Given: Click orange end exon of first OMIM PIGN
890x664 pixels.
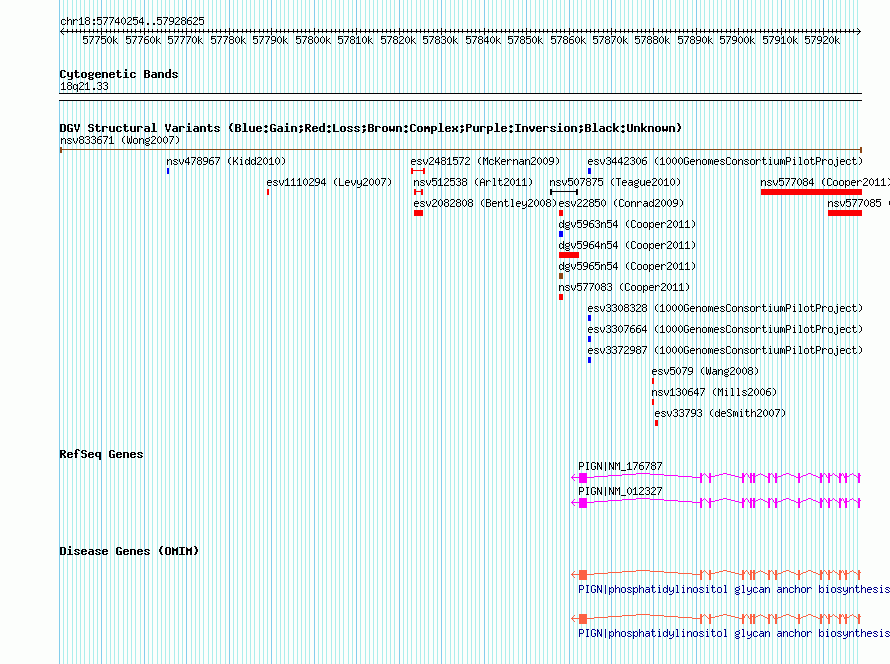Looking at the screenshot, I should tap(582, 575).
